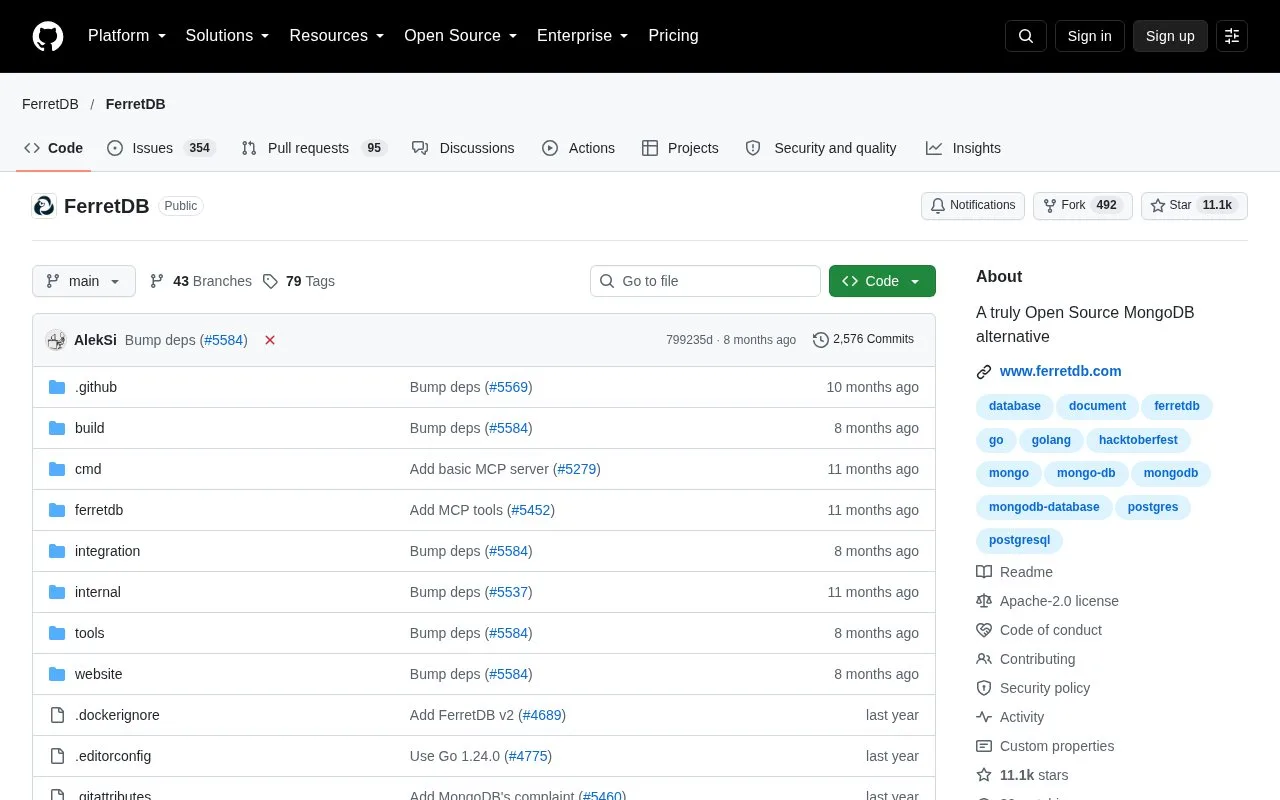Image resolution: width=1280 pixels, height=800 pixels.
Task: Click the Security policy shield icon
Action: pyautogui.click(x=984, y=688)
